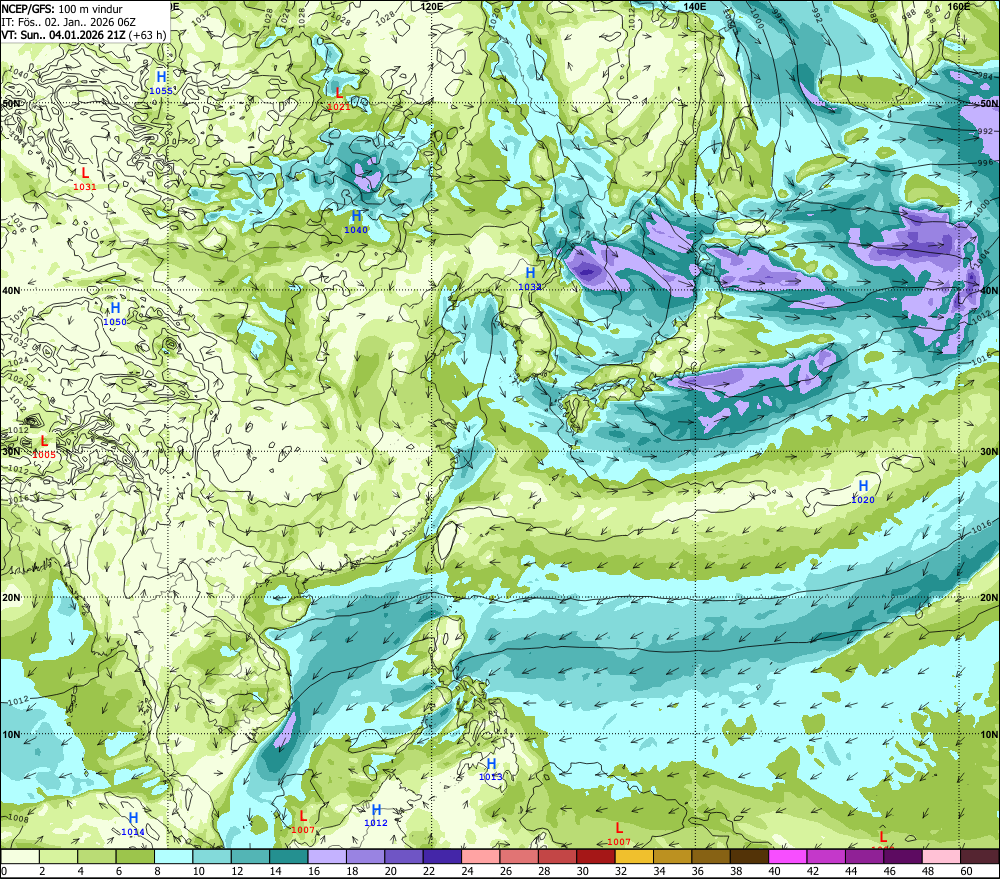Click the 'NCEP/GFS: 100 m vindur' title text

click(x=62, y=9)
